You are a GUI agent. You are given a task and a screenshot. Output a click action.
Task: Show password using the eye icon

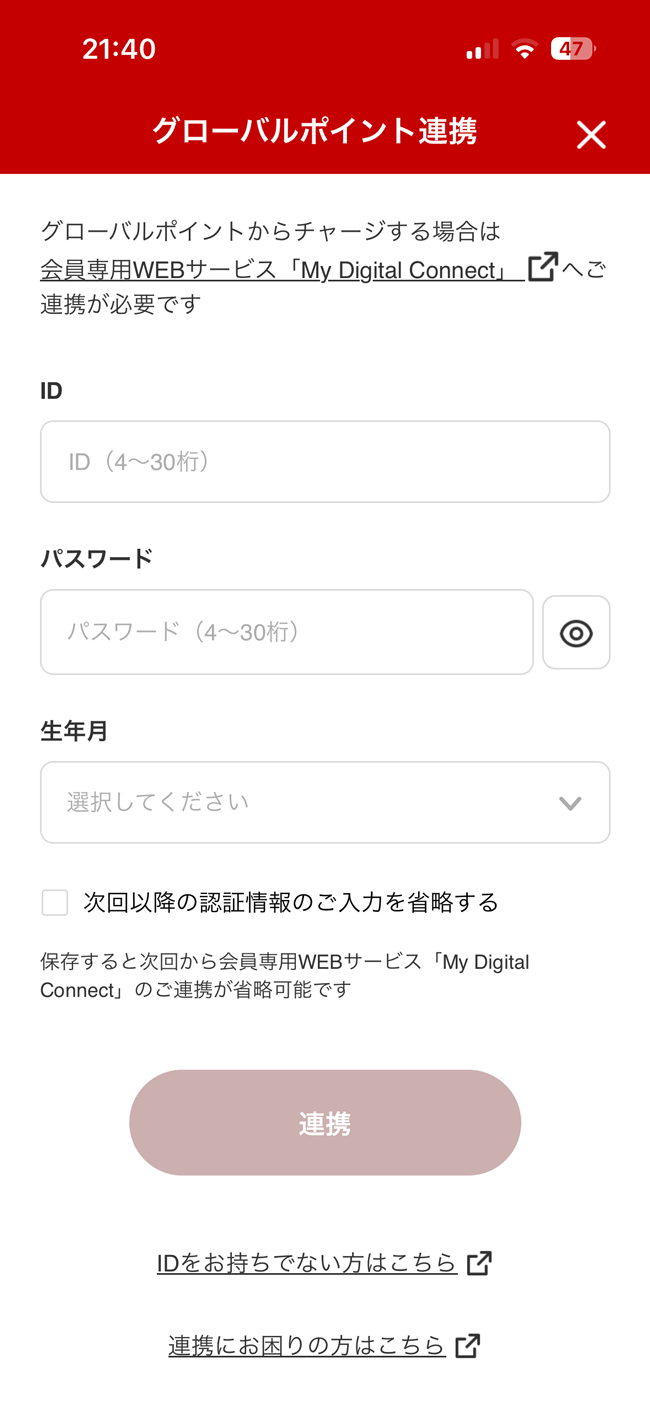click(576, 633)
